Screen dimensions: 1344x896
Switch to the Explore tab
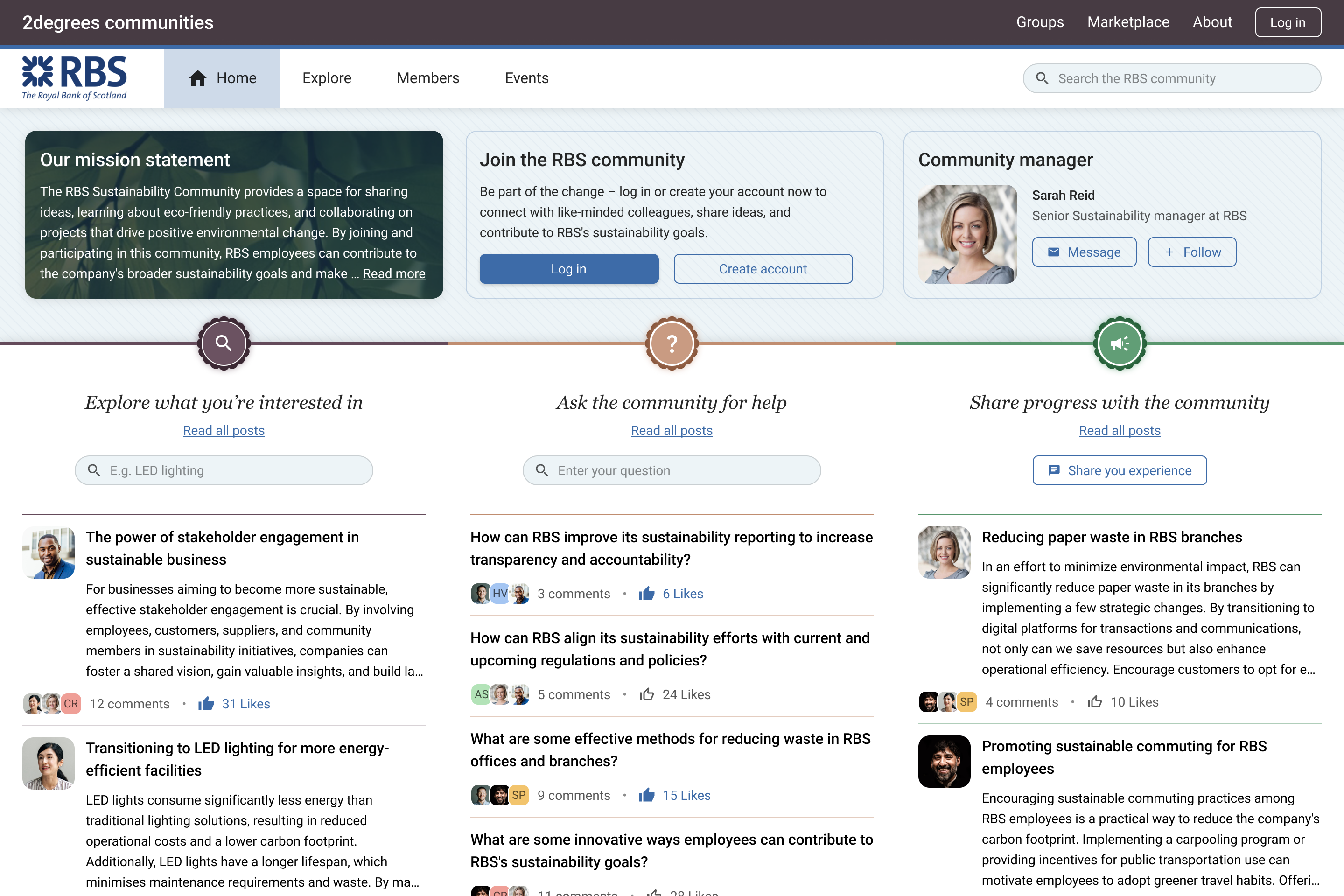coord(327,78)
